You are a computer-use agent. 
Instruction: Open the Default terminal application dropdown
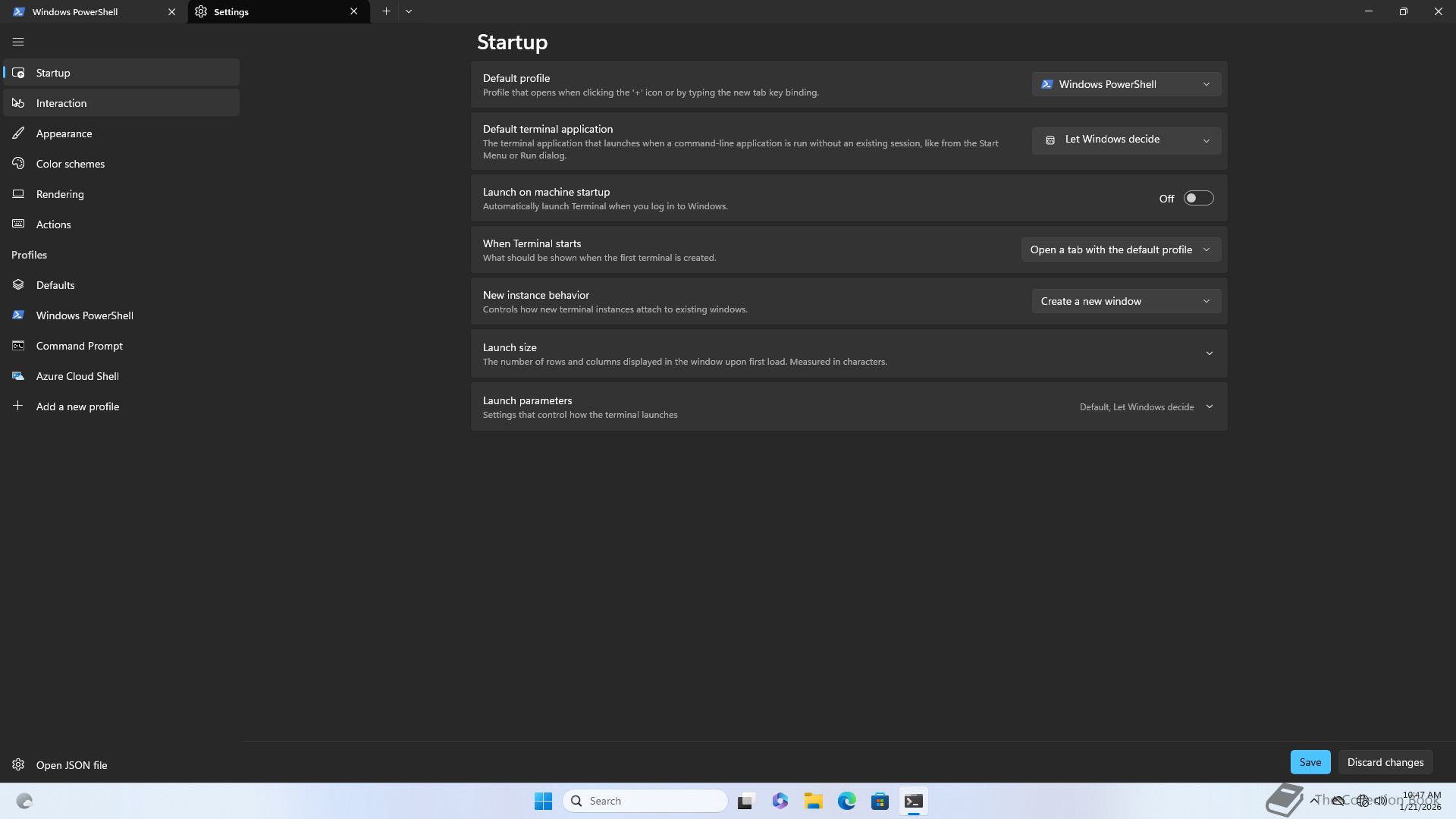[1126, 140]
